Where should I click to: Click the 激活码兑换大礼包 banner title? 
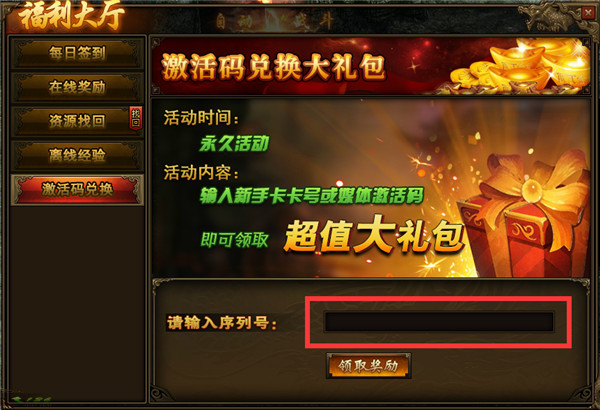(273, 67)
